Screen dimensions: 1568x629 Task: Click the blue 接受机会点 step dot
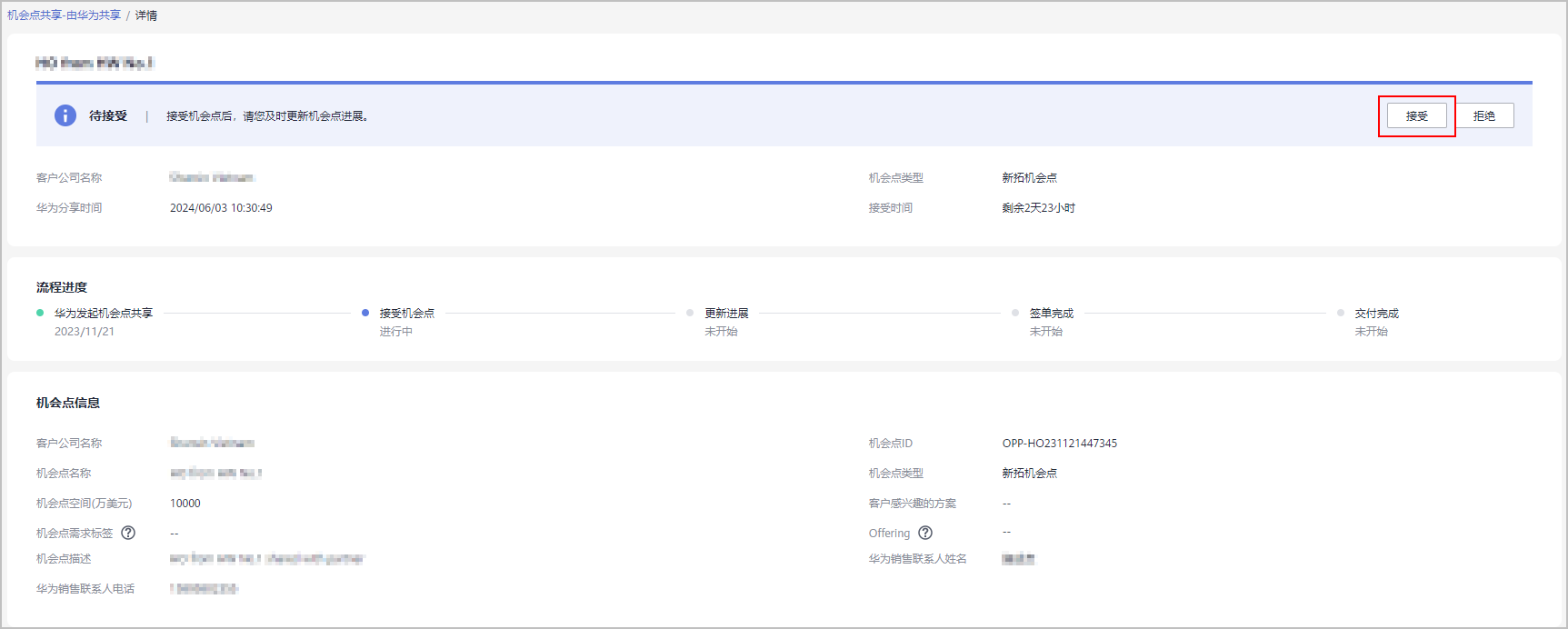365,313
